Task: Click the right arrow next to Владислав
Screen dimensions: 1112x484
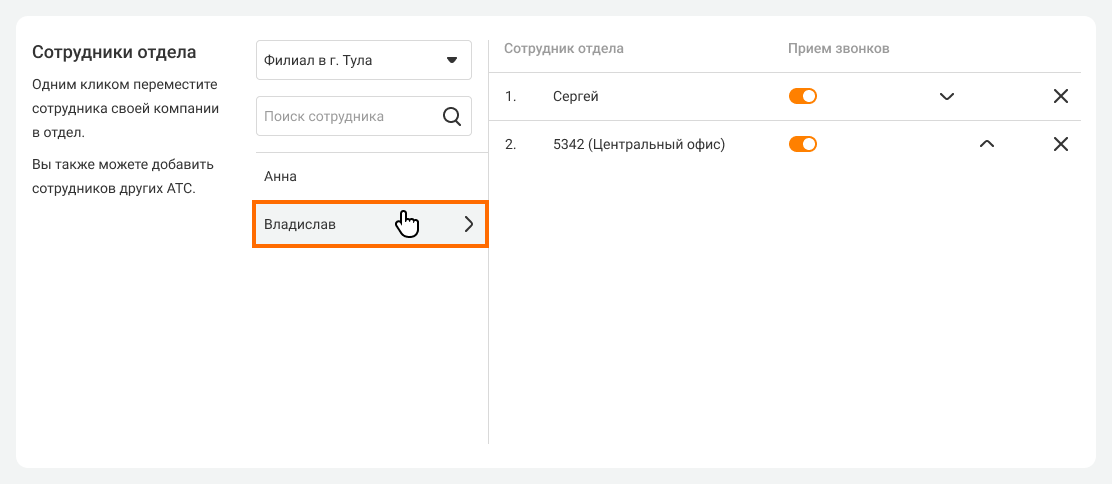Action: pyautogui.click(x=468, y=225)
